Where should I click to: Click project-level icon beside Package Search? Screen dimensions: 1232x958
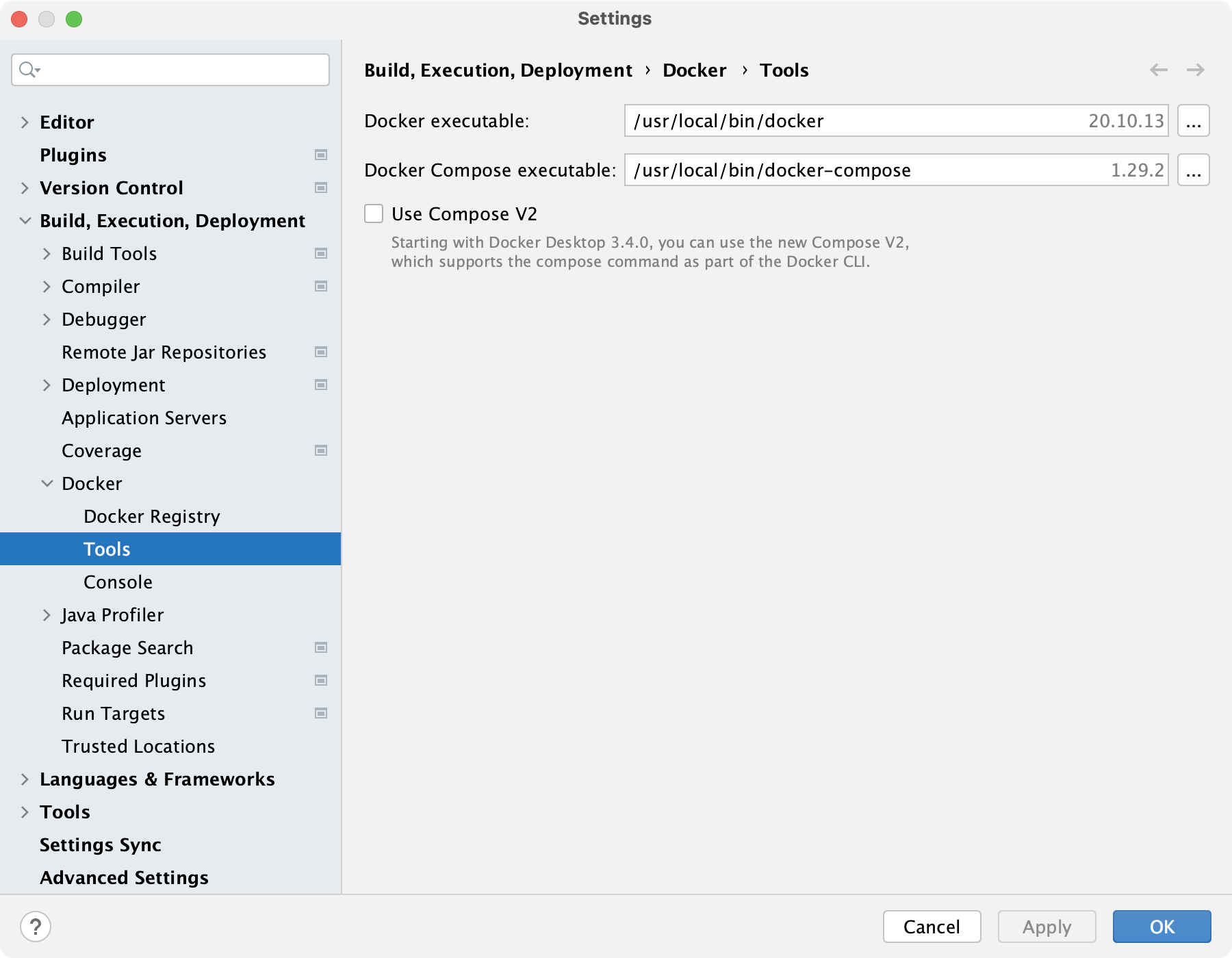[x=320, y=648]
